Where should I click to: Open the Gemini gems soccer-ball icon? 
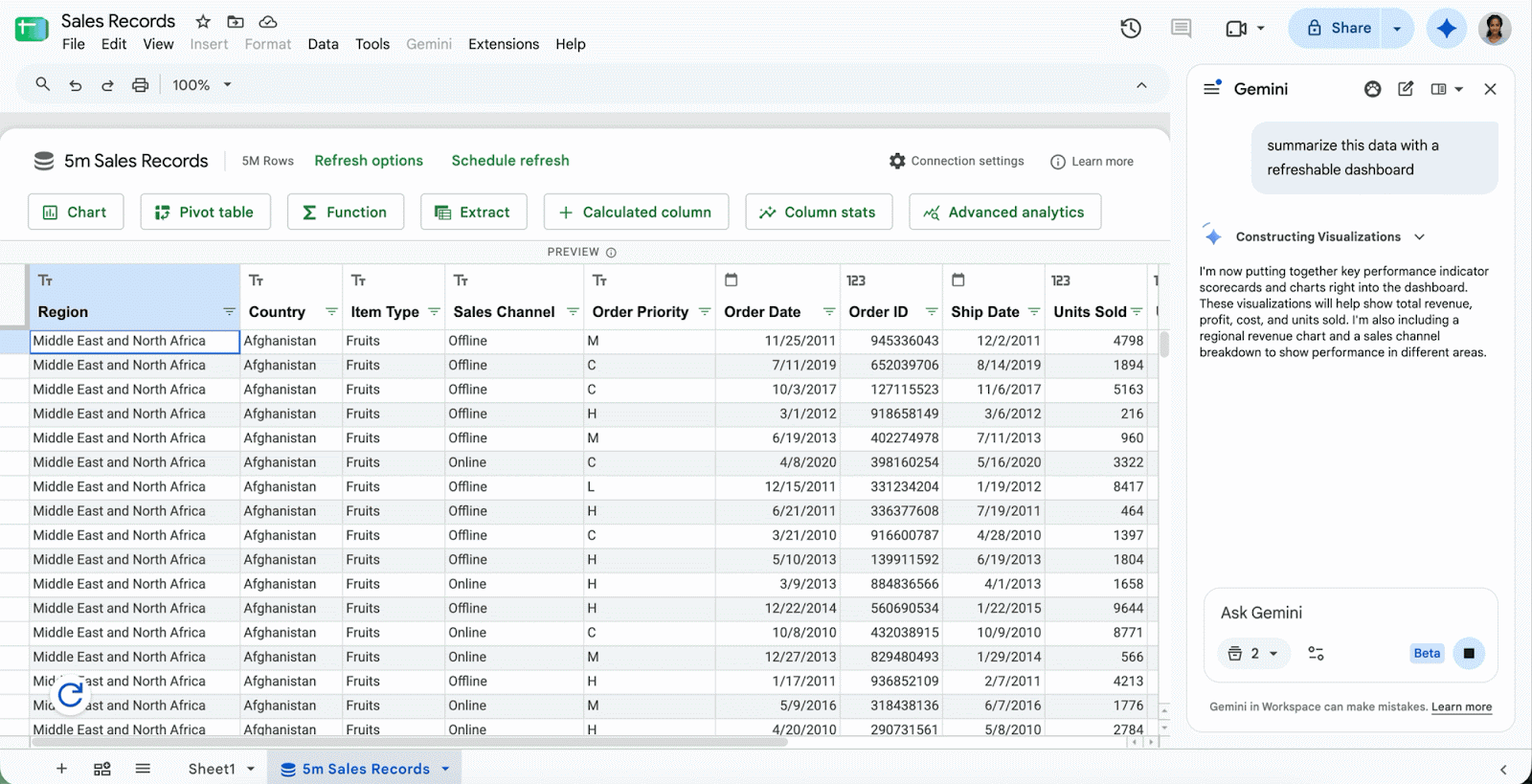pos(1373,89)
